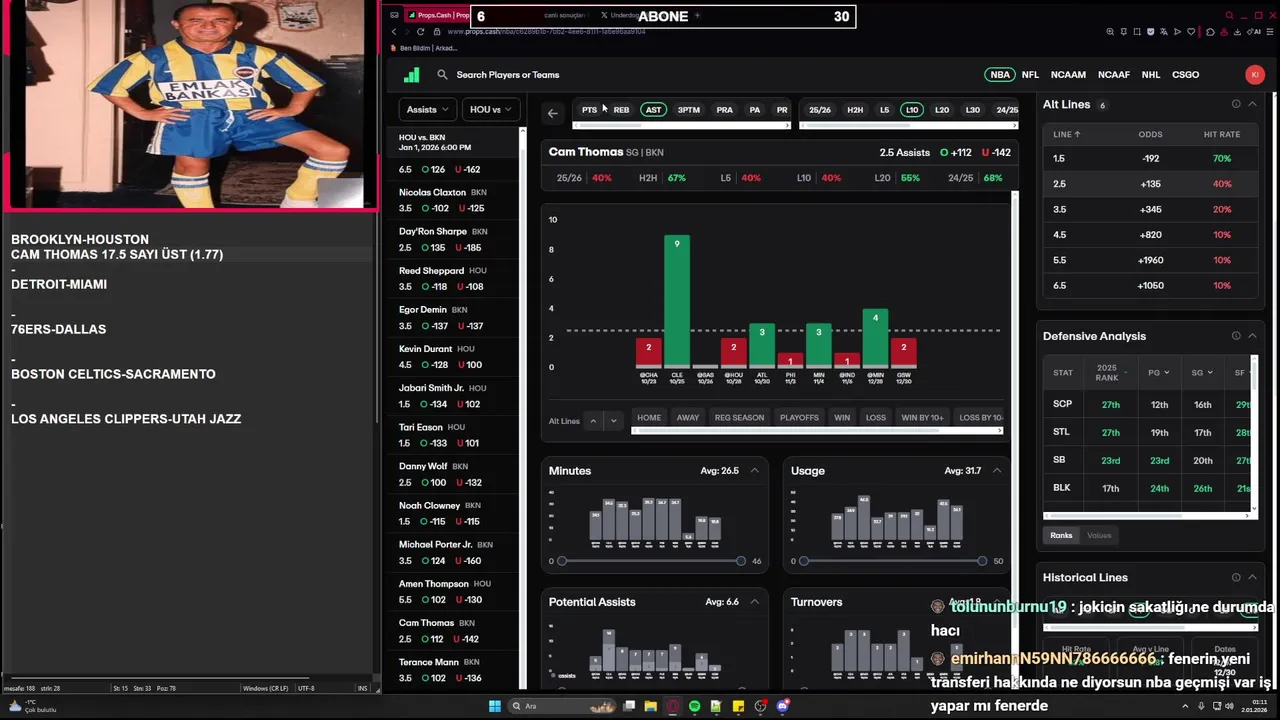
Task: Filter games by REG SEASON
Action: click(x=739, y=418)
